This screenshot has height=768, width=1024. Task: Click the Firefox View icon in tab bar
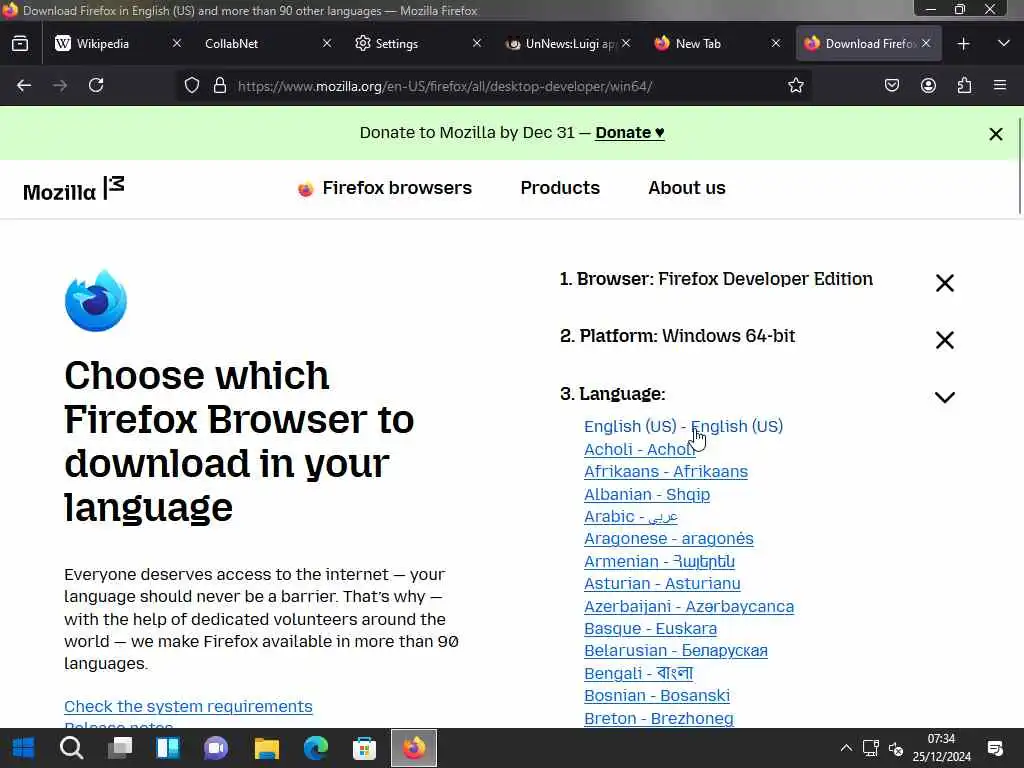[20, 44]
